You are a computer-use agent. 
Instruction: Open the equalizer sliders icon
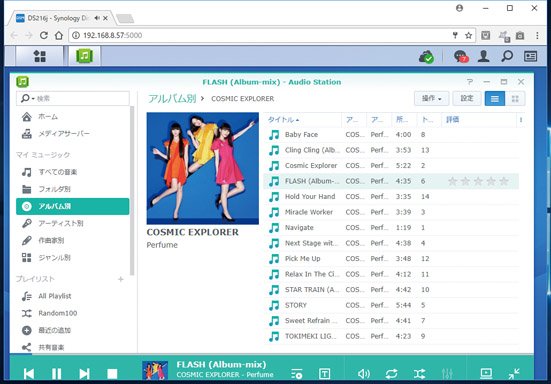(447, 374)
